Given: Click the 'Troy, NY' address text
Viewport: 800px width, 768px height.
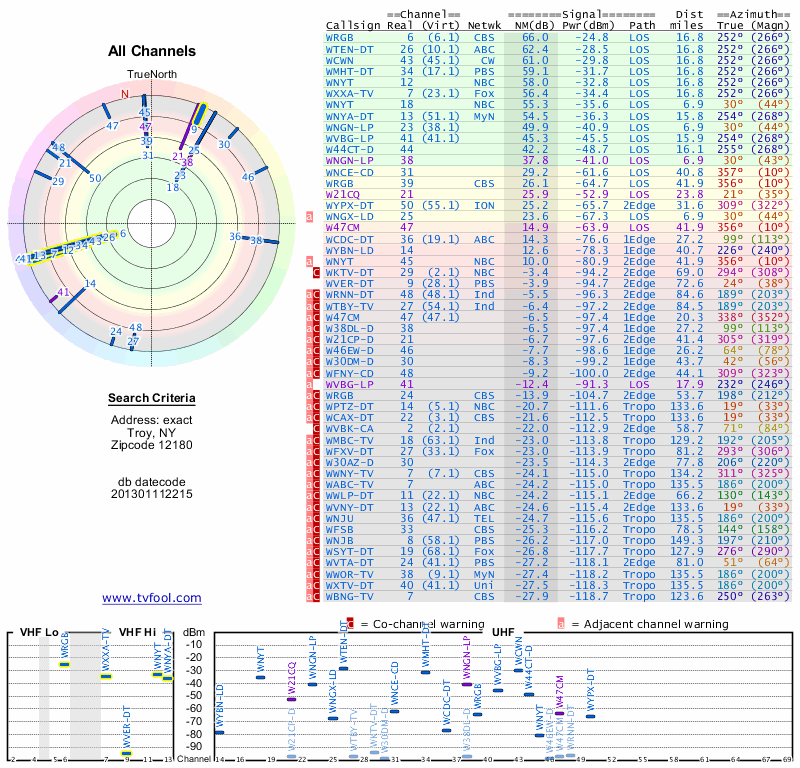Looking at the screenshot, I should coord(152,433).
